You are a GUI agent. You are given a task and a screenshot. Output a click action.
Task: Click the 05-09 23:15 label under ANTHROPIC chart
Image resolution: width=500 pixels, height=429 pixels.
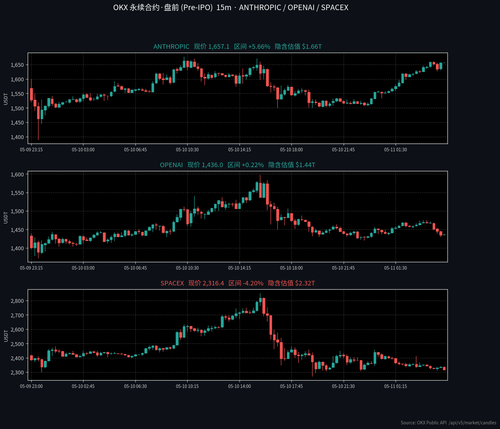[x=31, y=150]
